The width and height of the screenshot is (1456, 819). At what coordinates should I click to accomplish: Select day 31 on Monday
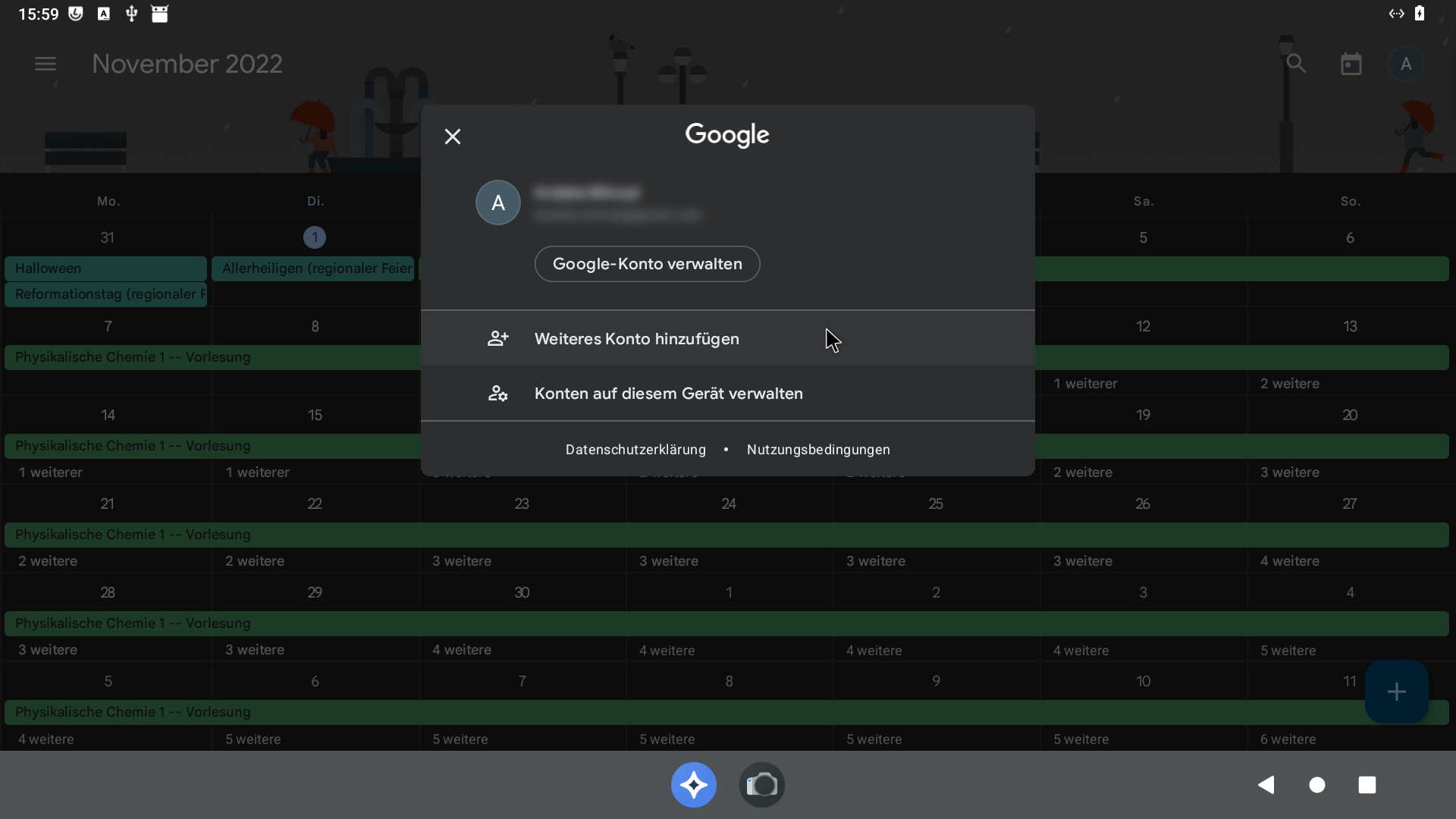click(108, 237)
